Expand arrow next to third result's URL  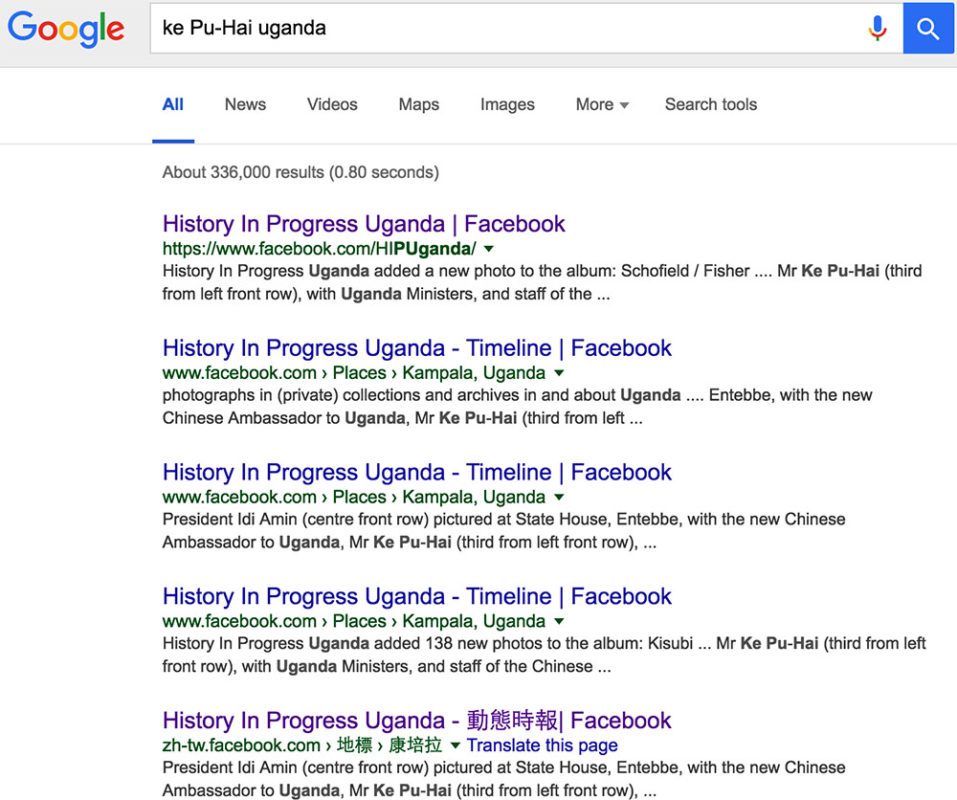point(559,497)
